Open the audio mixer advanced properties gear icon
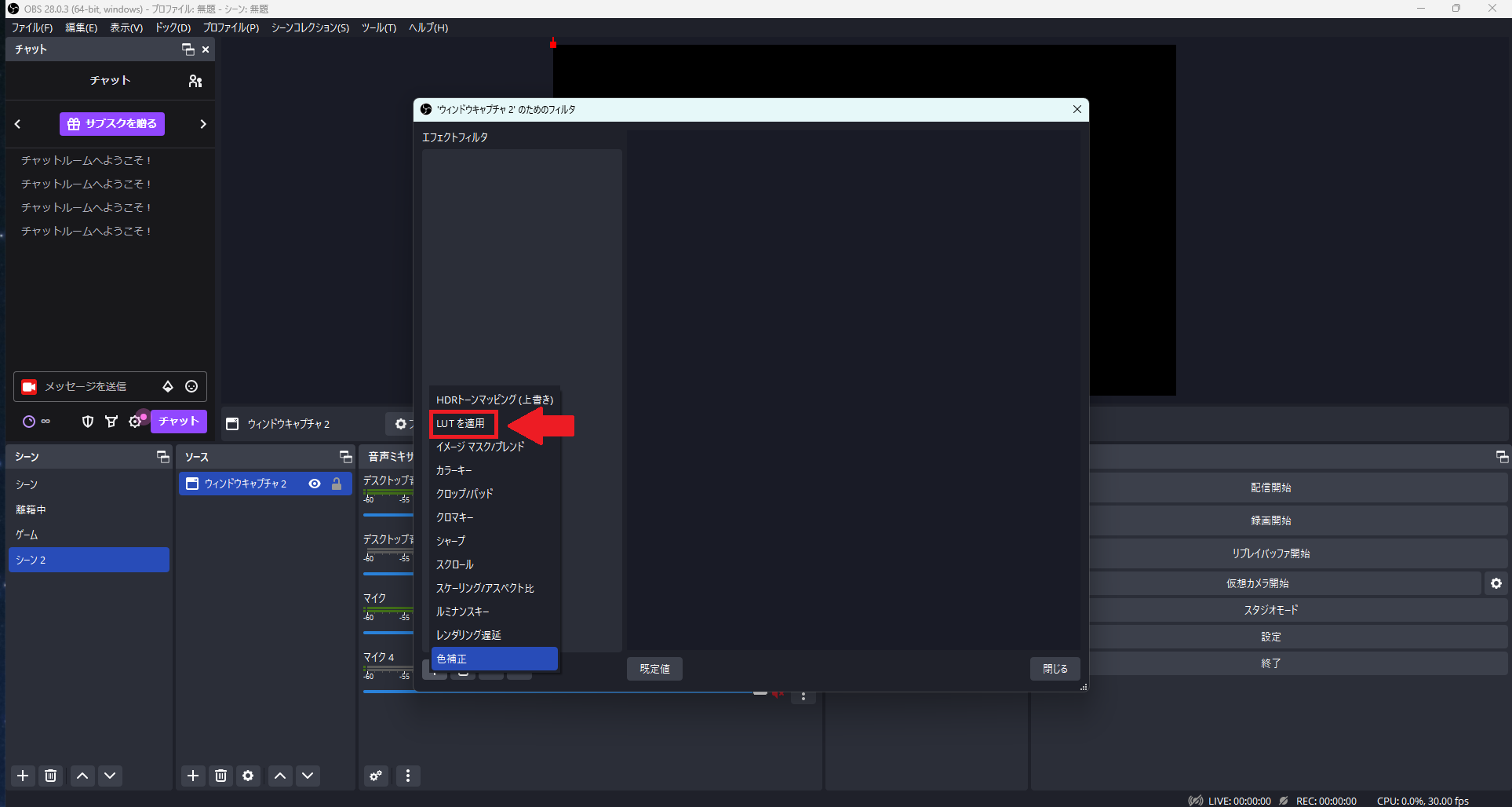Screen dimensions: 1512x807 pyautogui.click(x=376, y=776)
